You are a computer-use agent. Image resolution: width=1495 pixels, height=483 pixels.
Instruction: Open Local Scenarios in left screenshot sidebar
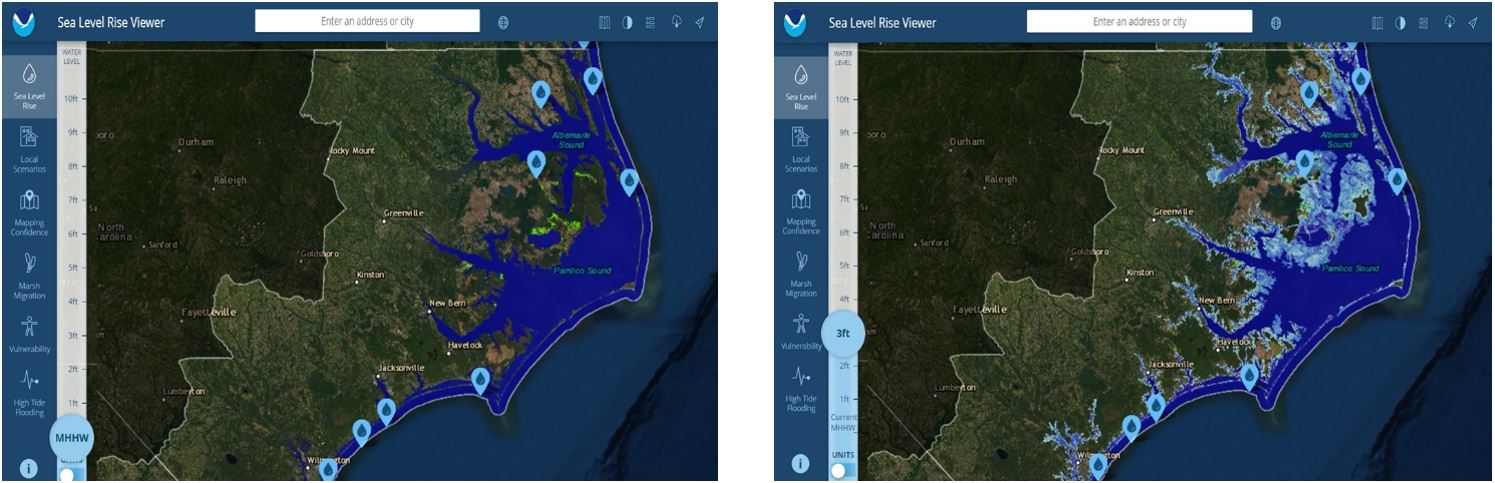(x=29, y=148)
